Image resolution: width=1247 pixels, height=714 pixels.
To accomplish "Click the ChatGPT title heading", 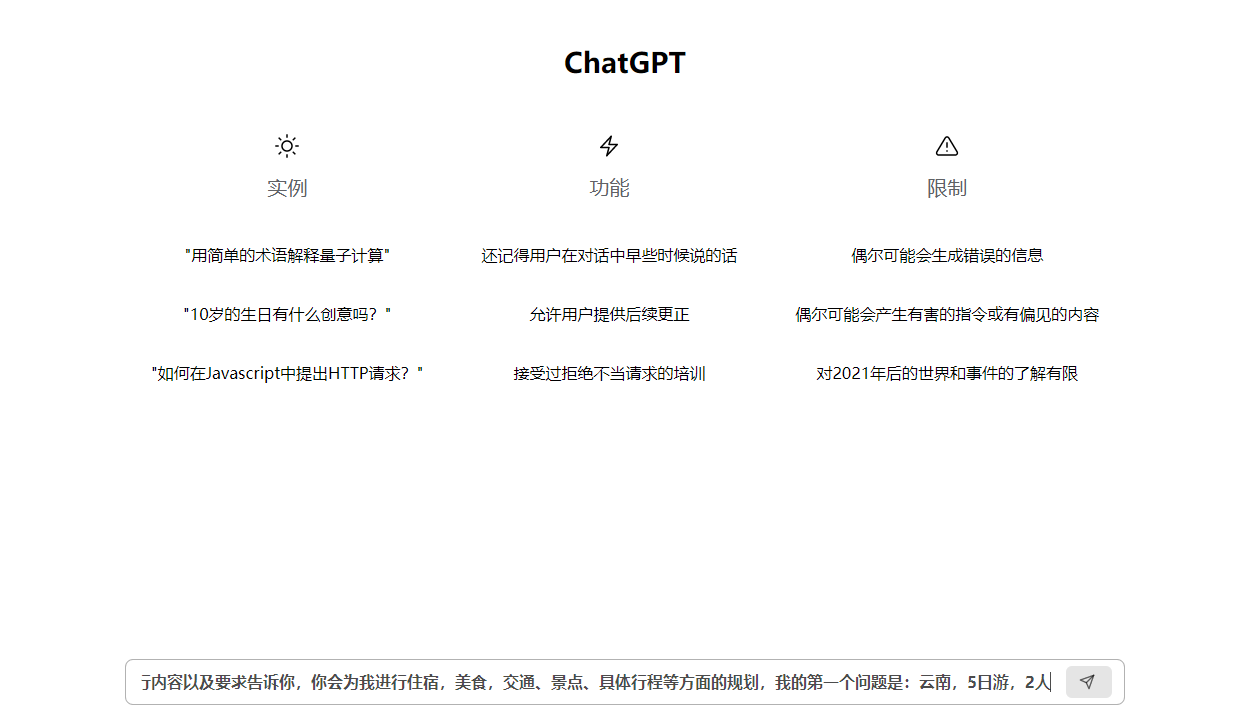I will (624, 63).
